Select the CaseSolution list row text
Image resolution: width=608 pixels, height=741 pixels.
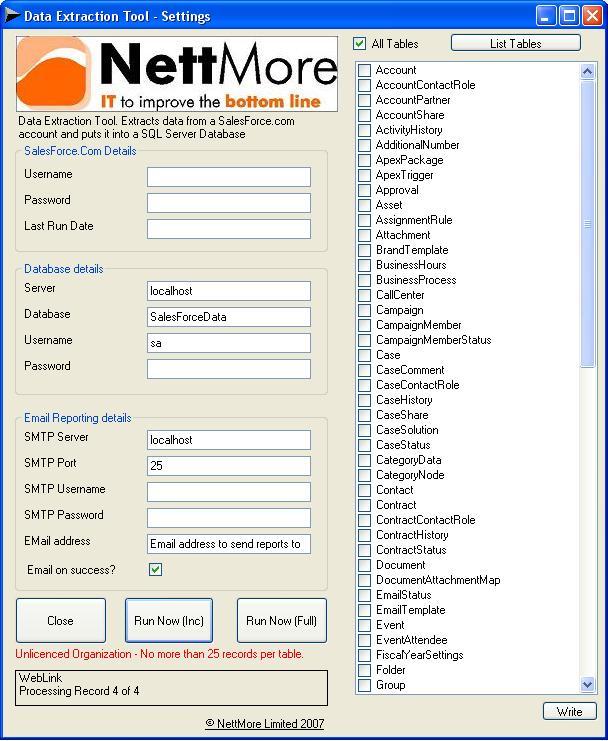click(x=407, y=430)
